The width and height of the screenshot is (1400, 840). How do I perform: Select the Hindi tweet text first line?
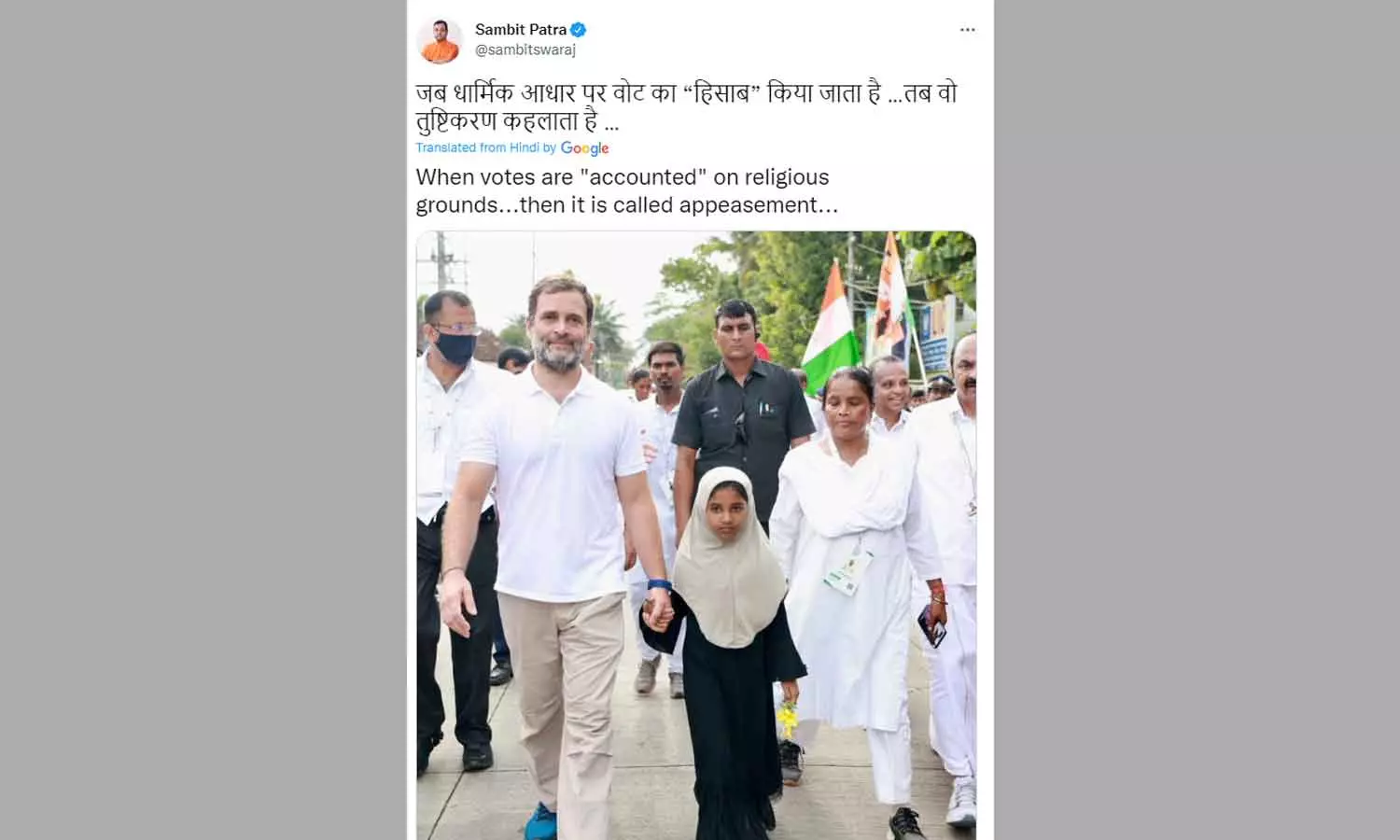point(686,93)
